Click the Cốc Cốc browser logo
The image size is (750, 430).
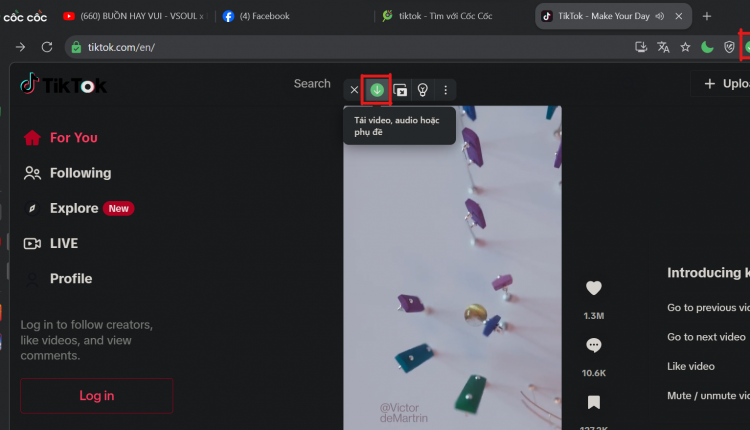click(25, 17)
